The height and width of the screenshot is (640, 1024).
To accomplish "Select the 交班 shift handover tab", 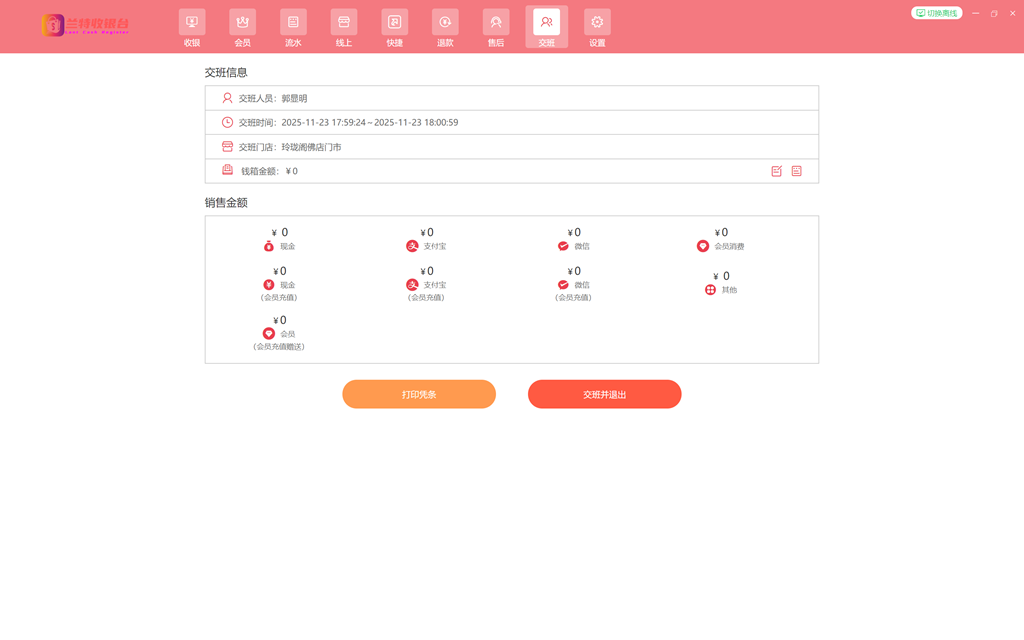I will [546, 28].
